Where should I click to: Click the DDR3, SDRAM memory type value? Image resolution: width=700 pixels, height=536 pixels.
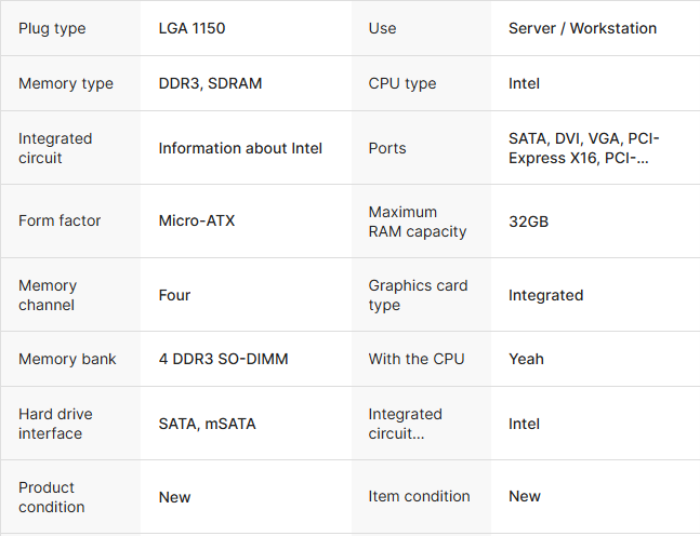pyautogui.click(x=210, y=84)
